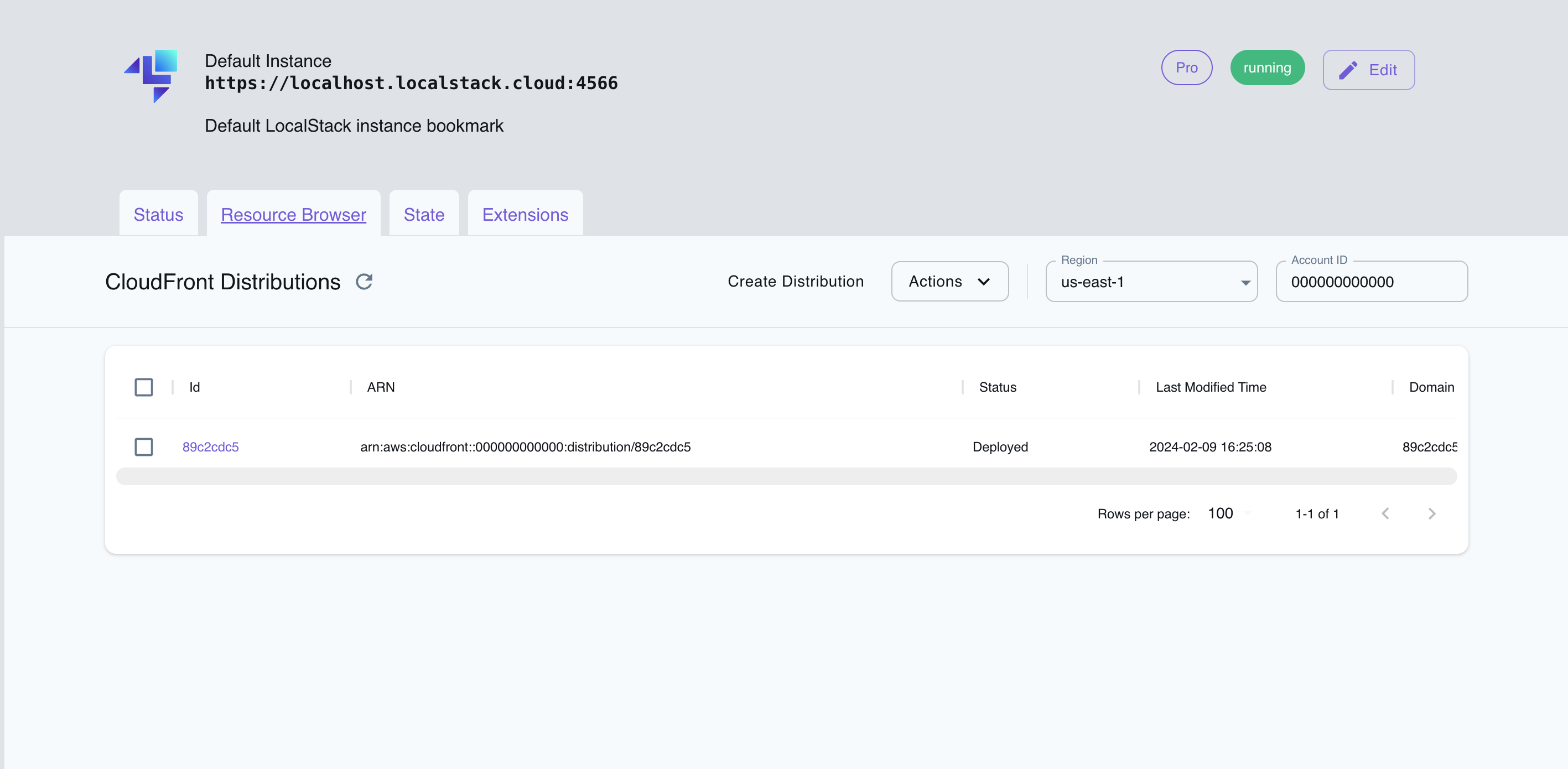This screenshot has height=769, width=1568.
Task: Click the running status badge
Action: (1268, 67)
